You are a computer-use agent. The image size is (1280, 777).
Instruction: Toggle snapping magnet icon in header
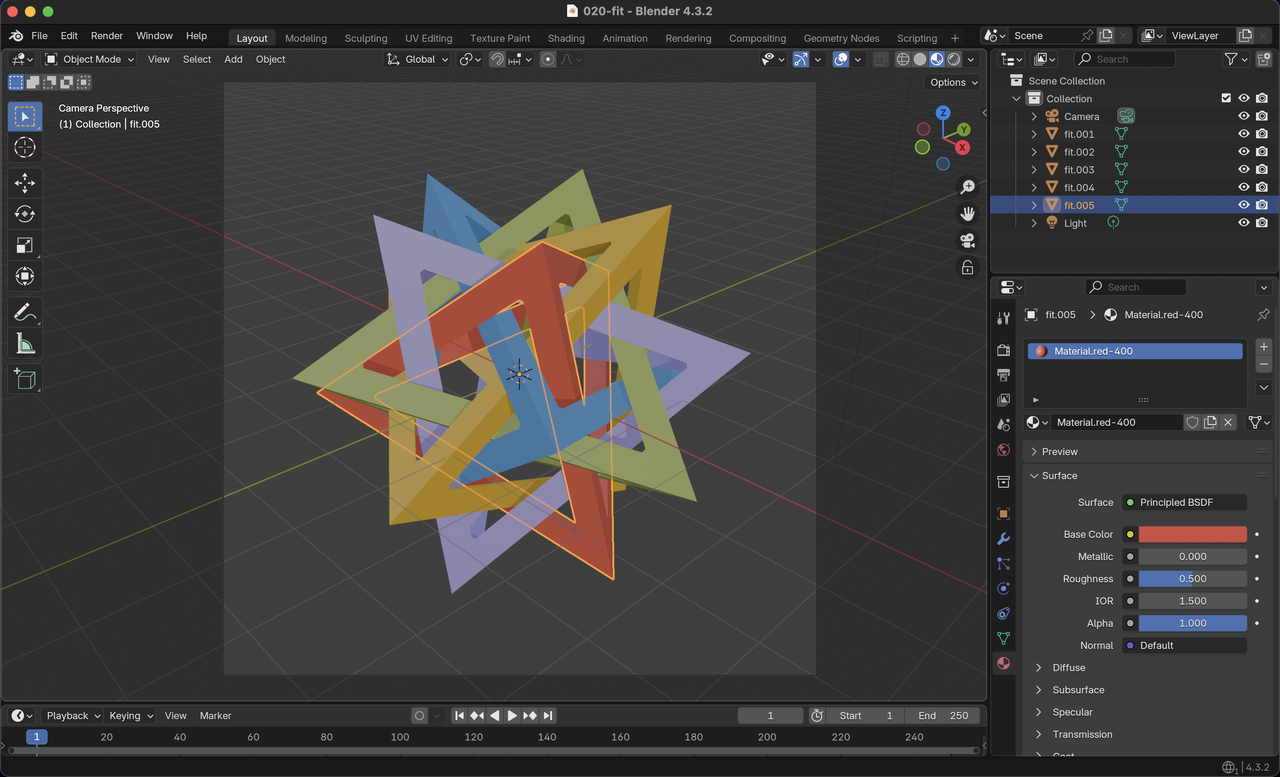click(x=497, y=59)
